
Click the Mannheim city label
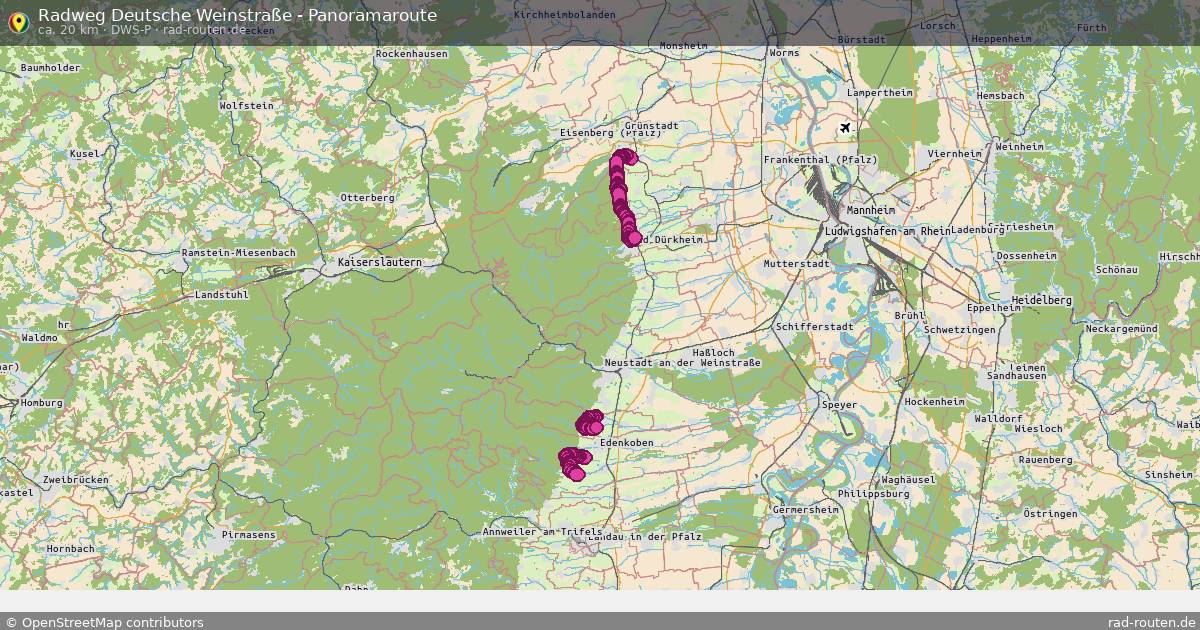point(870,211)
